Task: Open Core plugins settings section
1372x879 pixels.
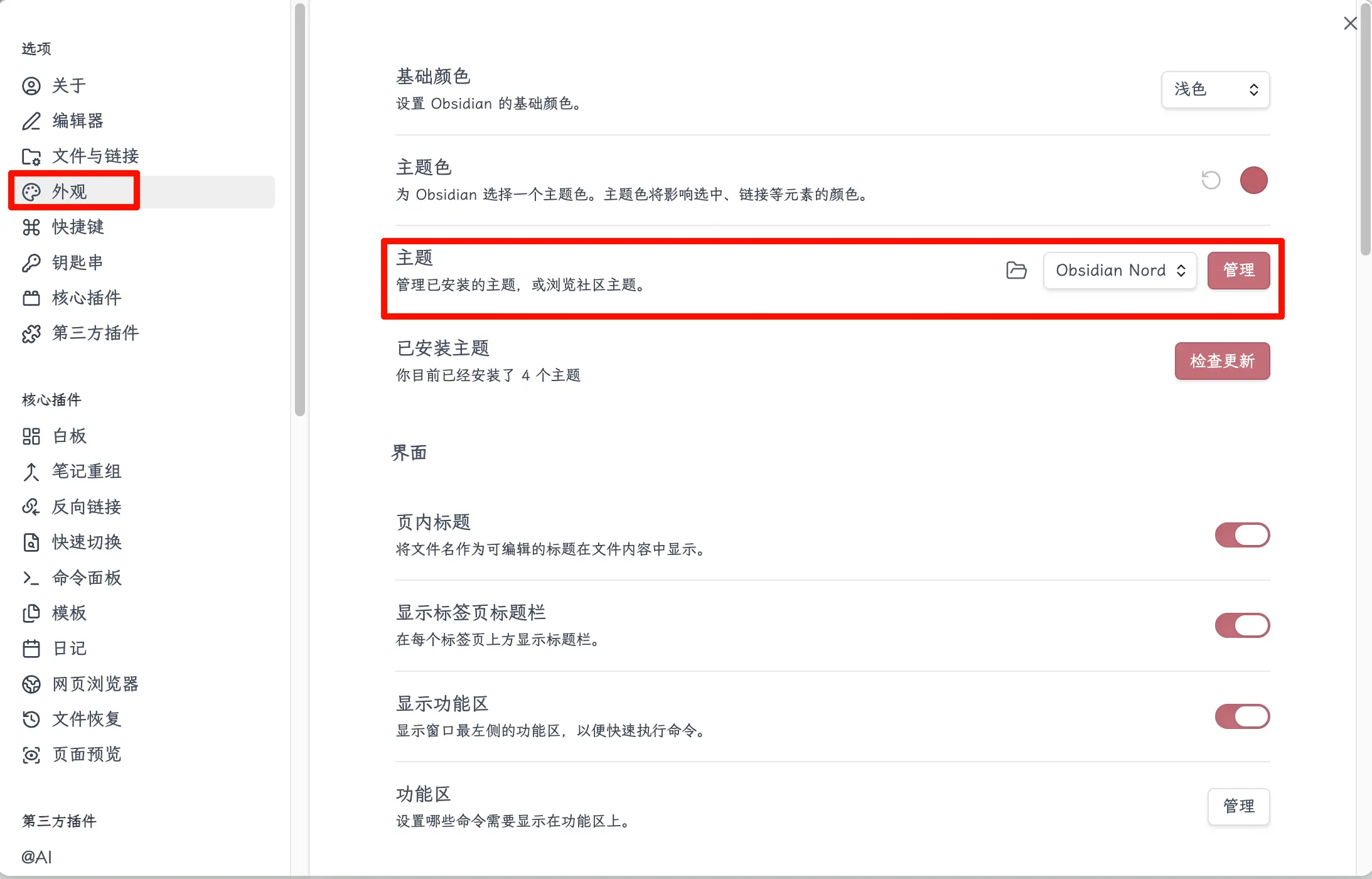Action: pos(87,298)
